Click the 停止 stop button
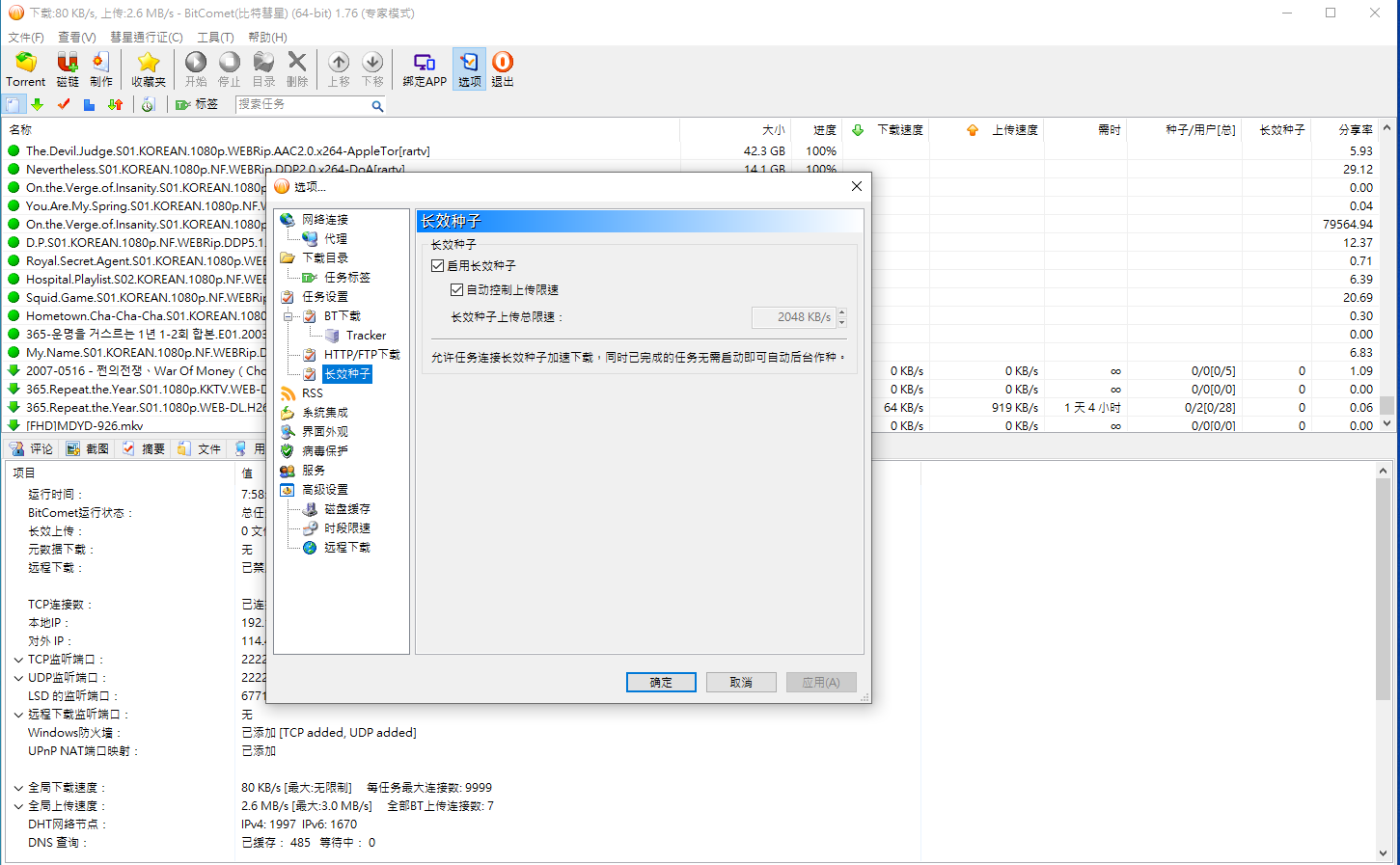The image size is (1400, 865). coord(230,69)
